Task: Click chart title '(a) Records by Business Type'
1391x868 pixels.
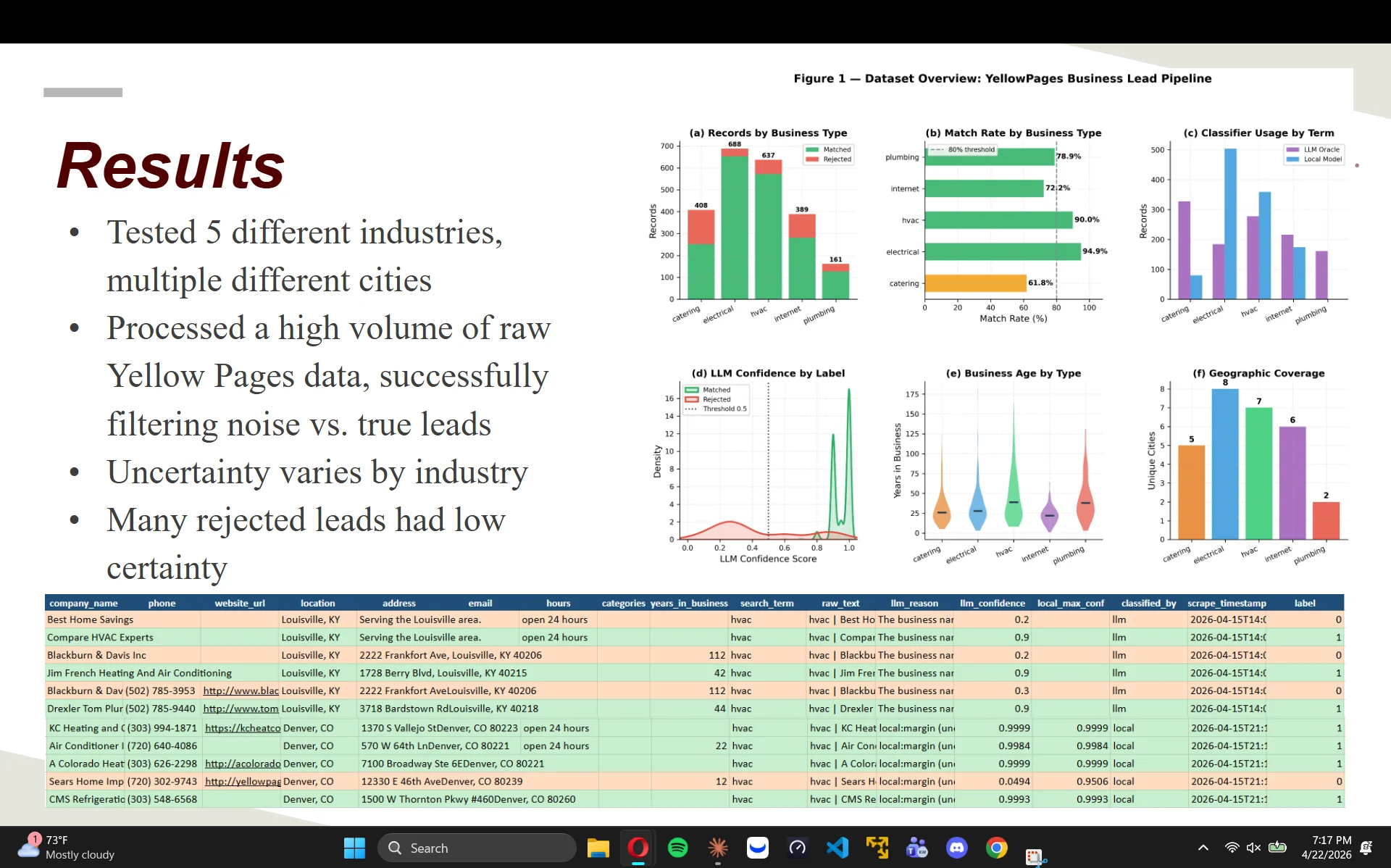Action: pyautogui.click(x=768, y=133)
